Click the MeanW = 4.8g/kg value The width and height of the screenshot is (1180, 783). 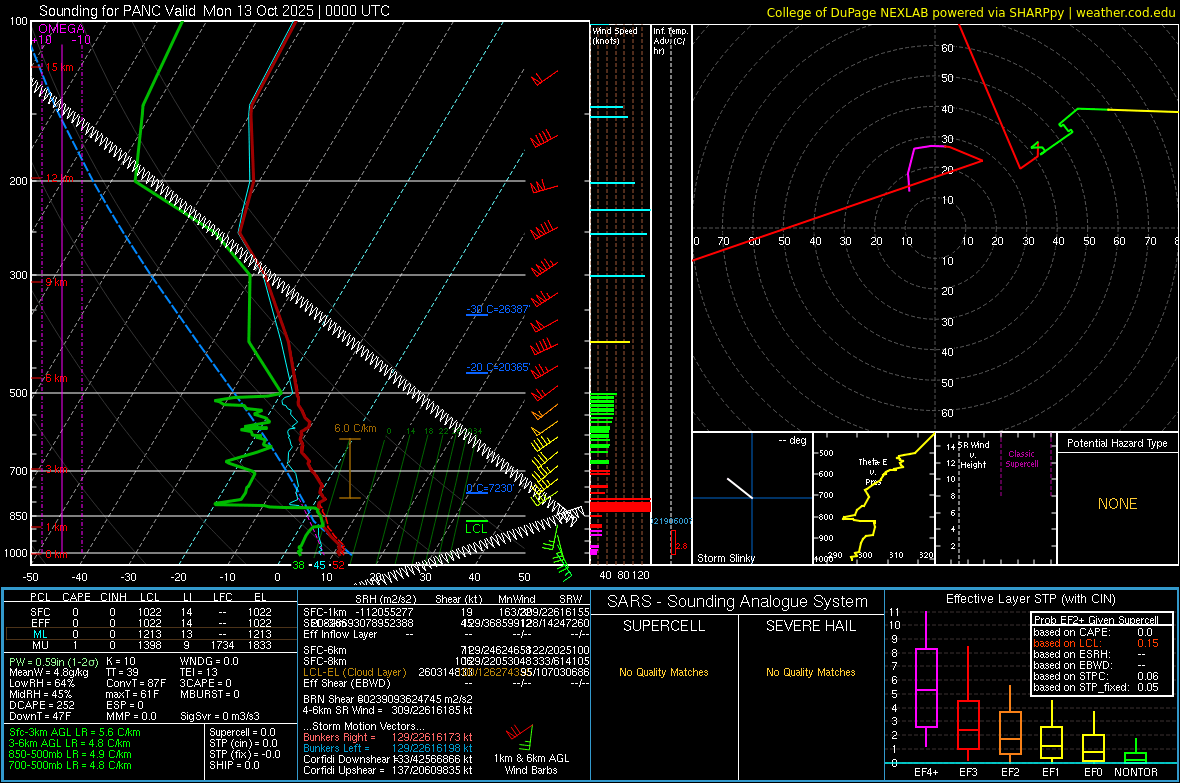49,672
